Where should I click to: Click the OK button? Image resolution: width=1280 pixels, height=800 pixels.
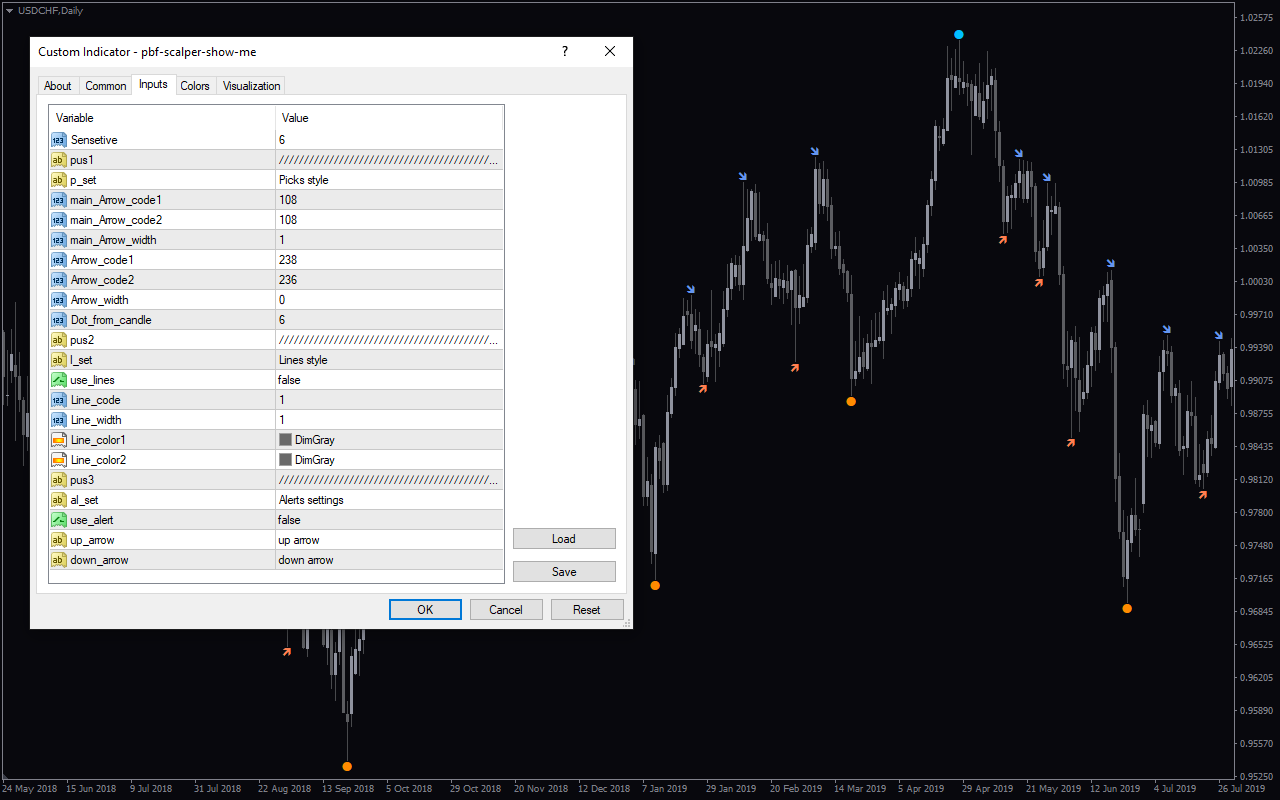tap(425, 609)
